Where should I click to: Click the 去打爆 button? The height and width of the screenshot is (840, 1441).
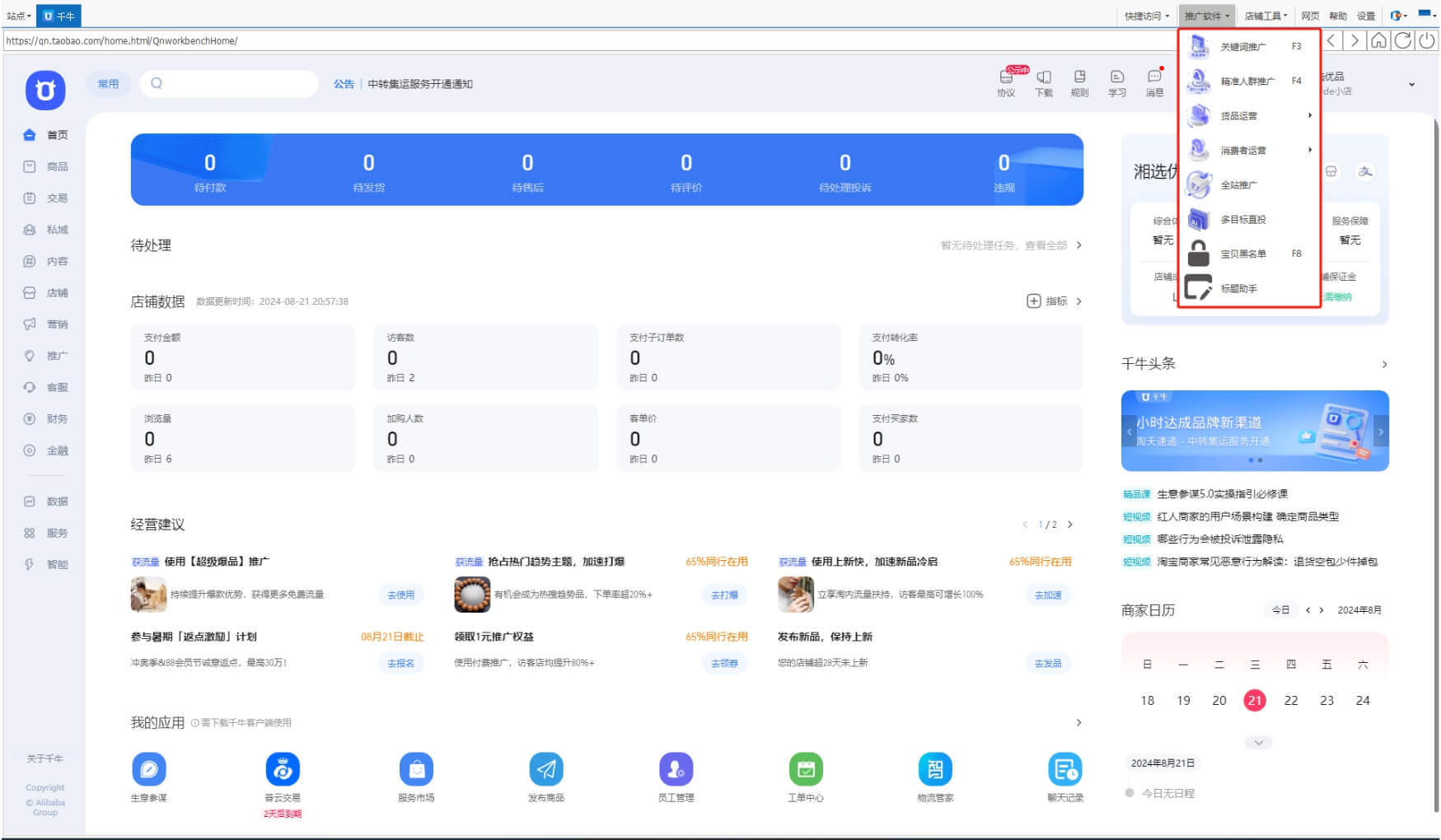[725, 595]
